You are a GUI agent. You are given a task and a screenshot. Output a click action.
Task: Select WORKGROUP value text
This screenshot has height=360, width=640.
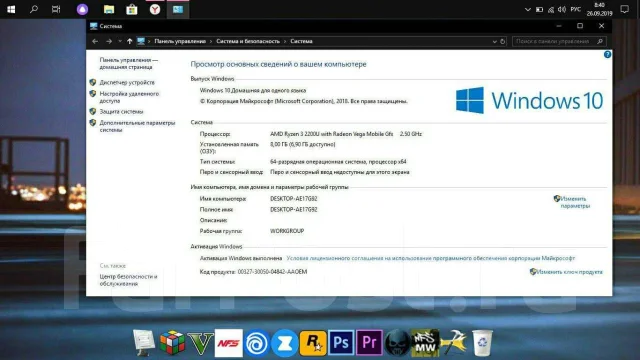[287, 231]
